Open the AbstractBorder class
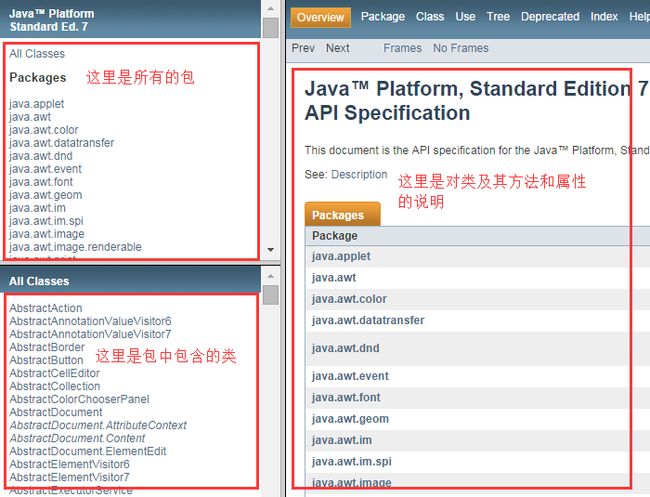The width and height of the screenshot is (650, 497). pos(47,347)
